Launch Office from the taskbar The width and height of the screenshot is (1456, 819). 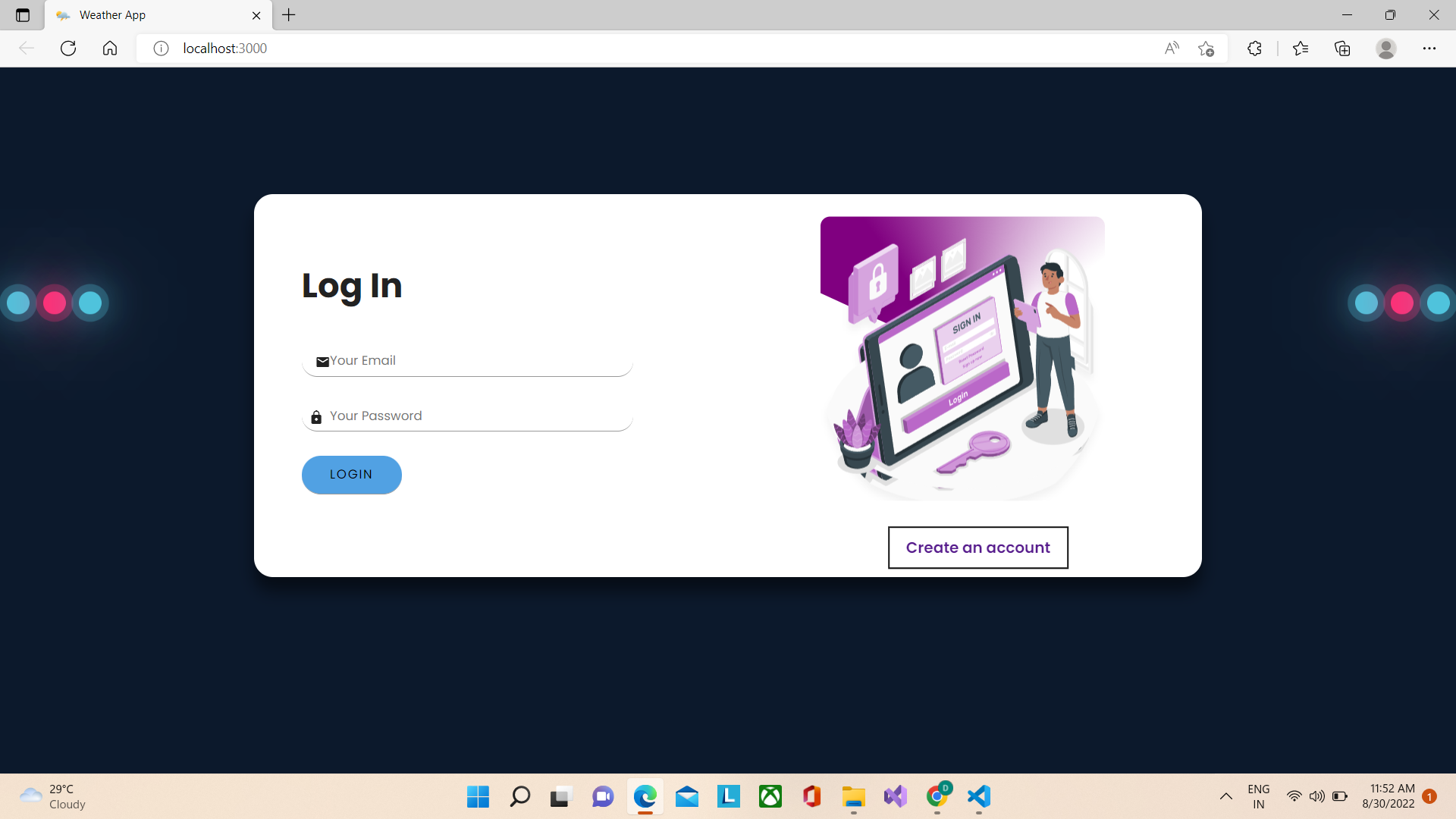tap(812, 797)
